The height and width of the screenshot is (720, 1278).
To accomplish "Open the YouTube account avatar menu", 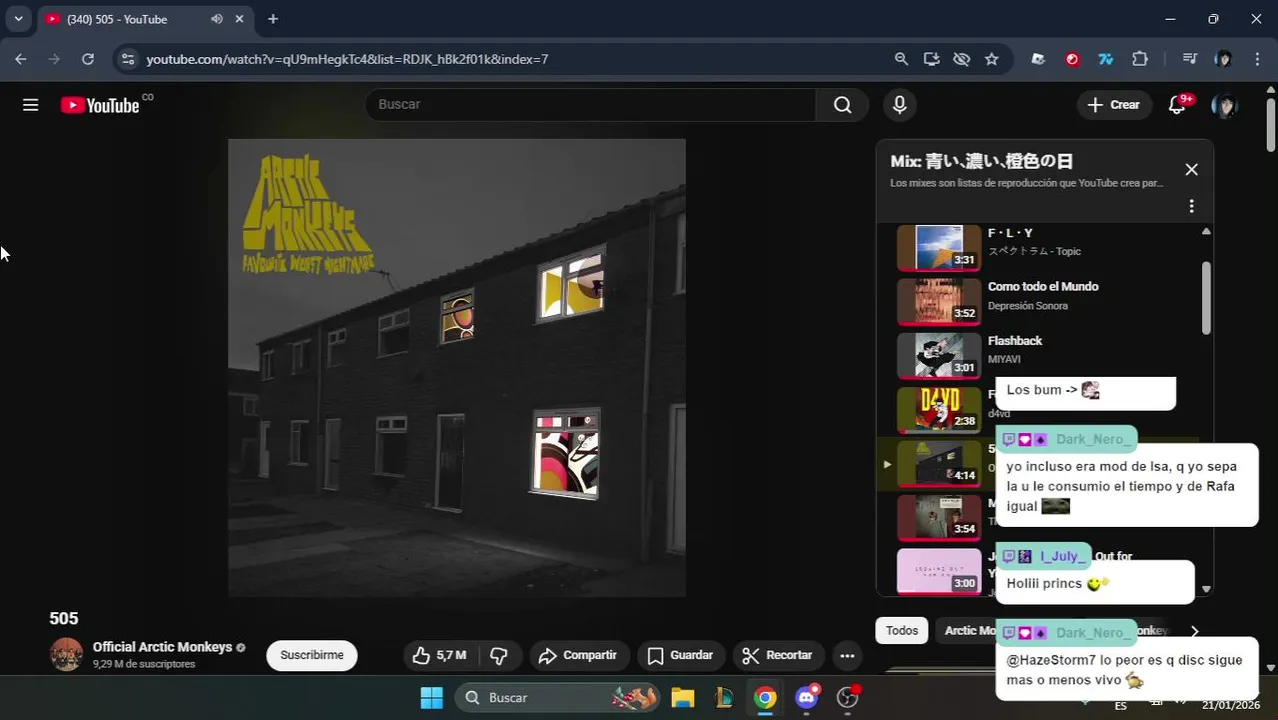I will pyautogui.click(x=1223, y=105).
